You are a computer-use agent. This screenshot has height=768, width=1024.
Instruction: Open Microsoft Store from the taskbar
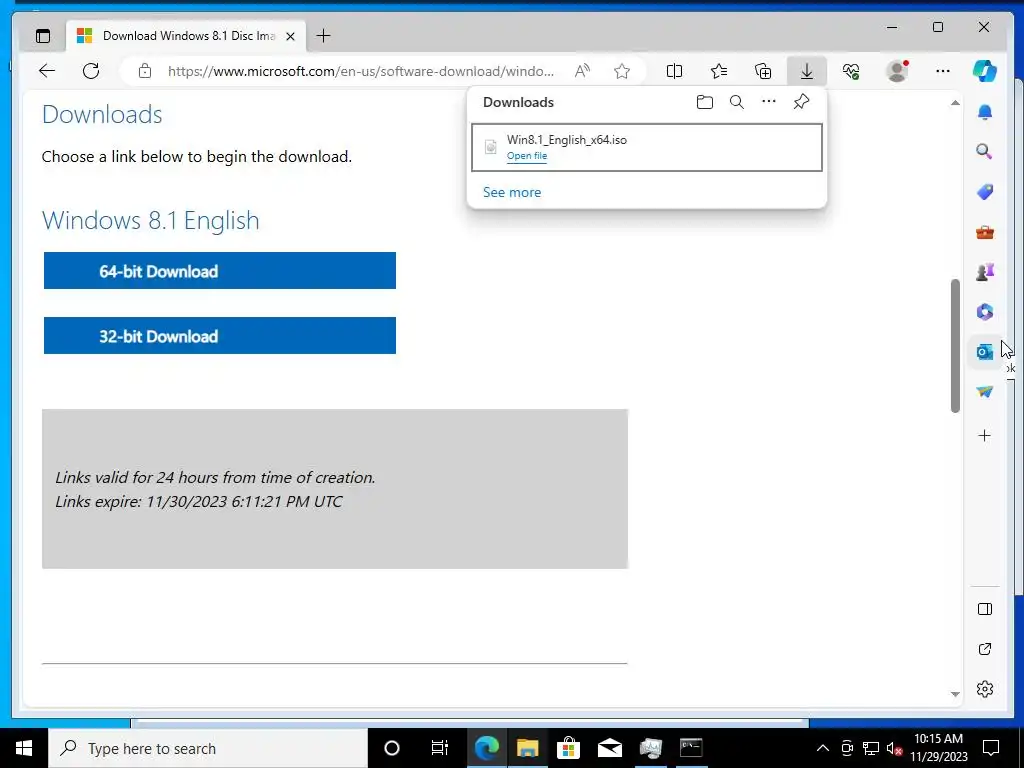coord(568,748)
